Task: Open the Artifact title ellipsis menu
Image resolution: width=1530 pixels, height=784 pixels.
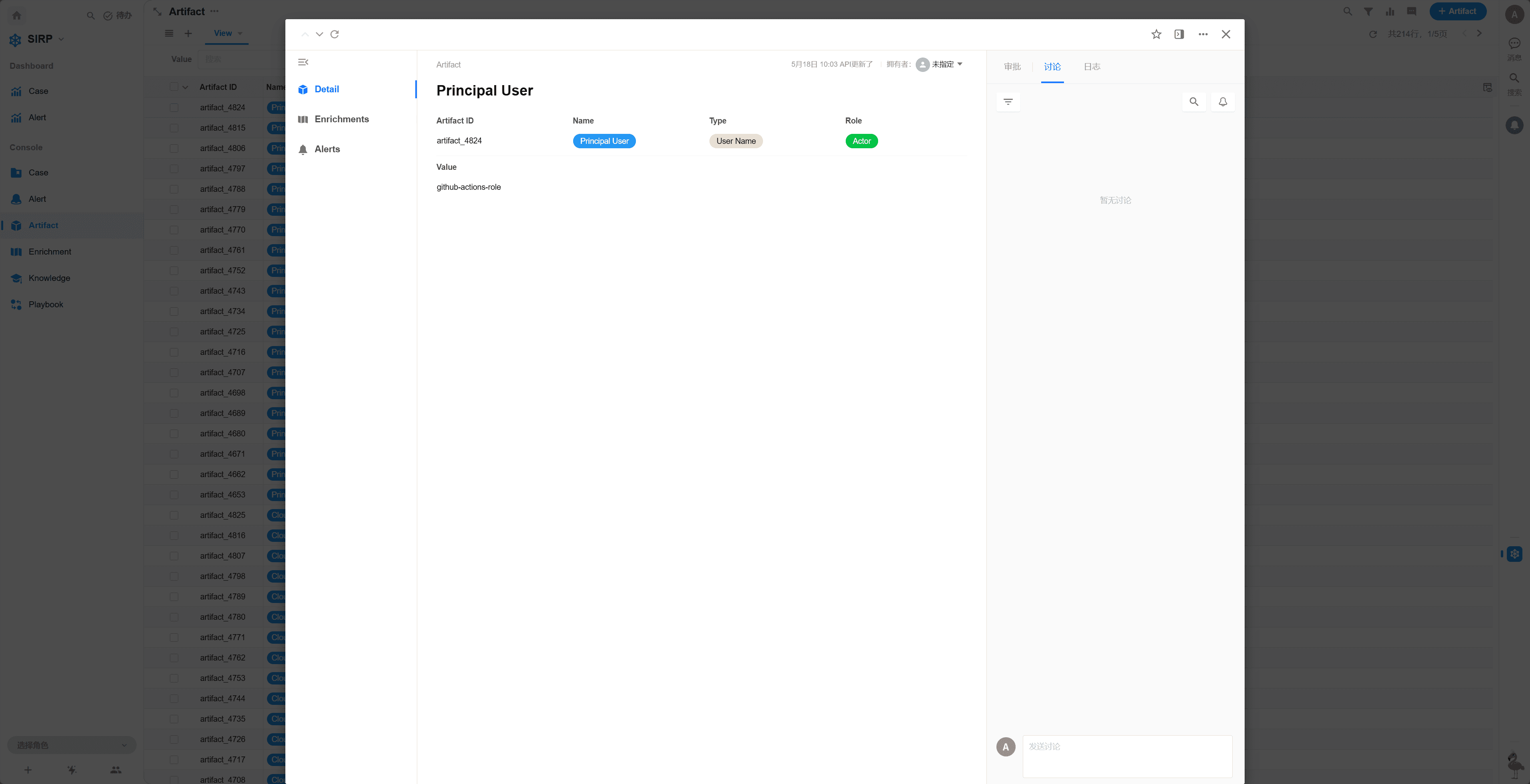Action: pos(214,11)
